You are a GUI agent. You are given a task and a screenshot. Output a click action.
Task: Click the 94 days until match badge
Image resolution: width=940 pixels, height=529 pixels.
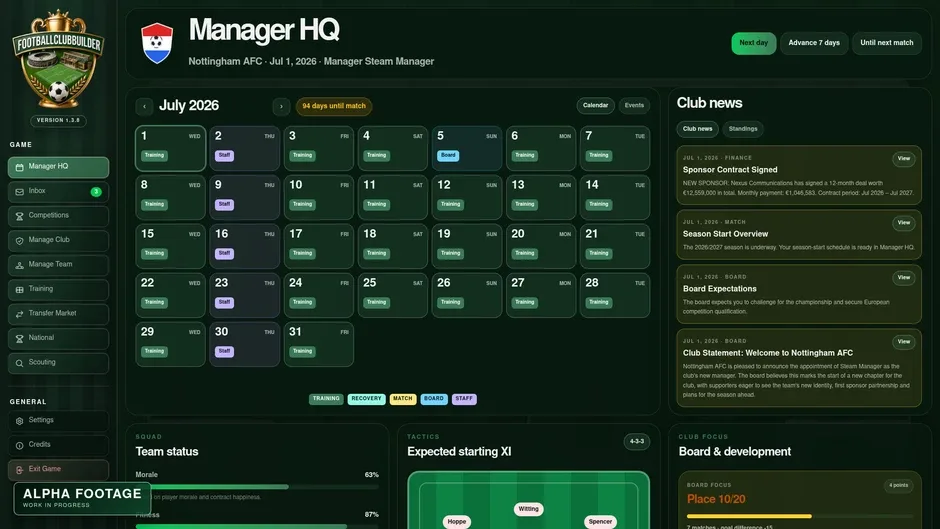point(334,106)
